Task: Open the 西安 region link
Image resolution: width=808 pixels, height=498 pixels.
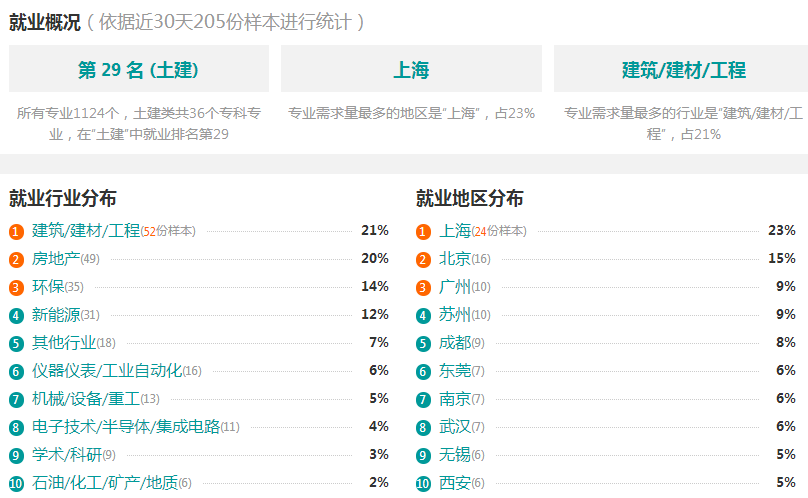Action: (455, 483)
